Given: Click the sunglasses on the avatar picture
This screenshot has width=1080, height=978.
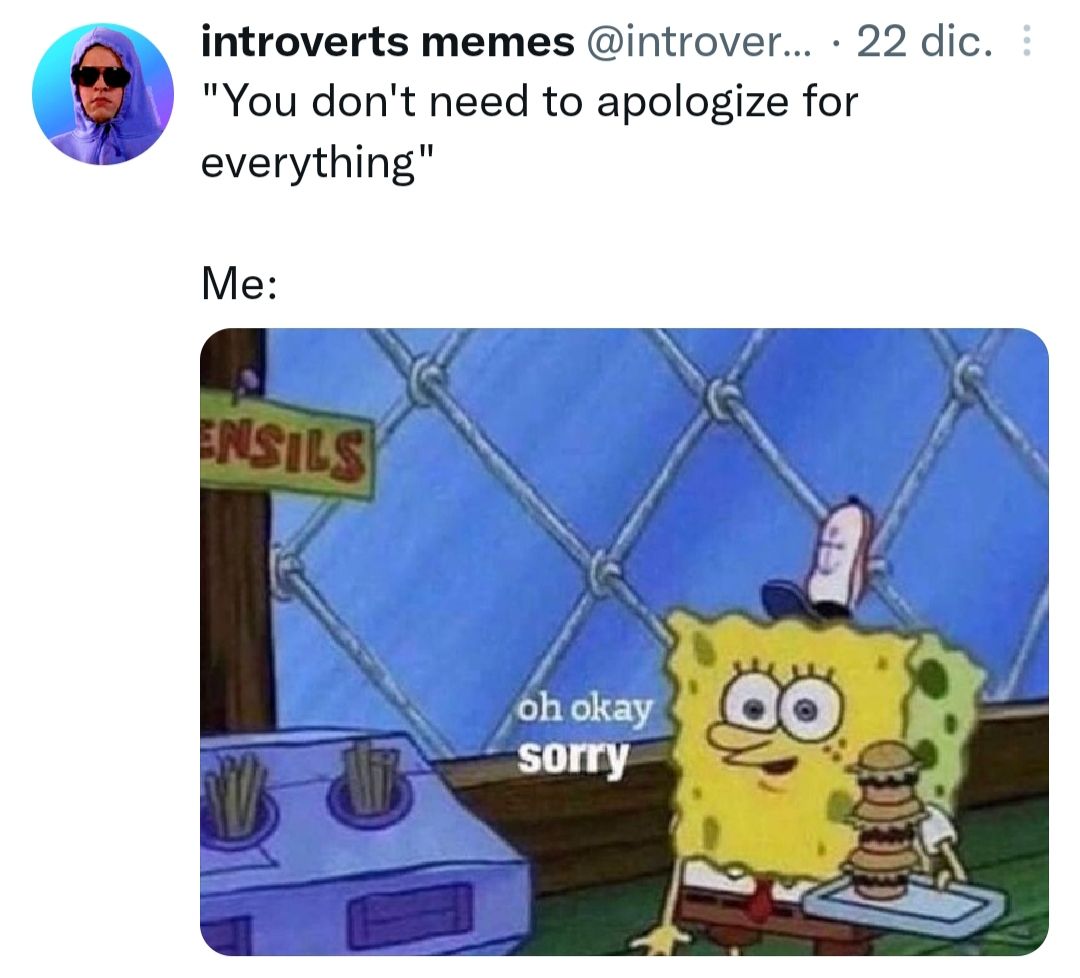Looking at the screenshot, I should pos(101,76).
